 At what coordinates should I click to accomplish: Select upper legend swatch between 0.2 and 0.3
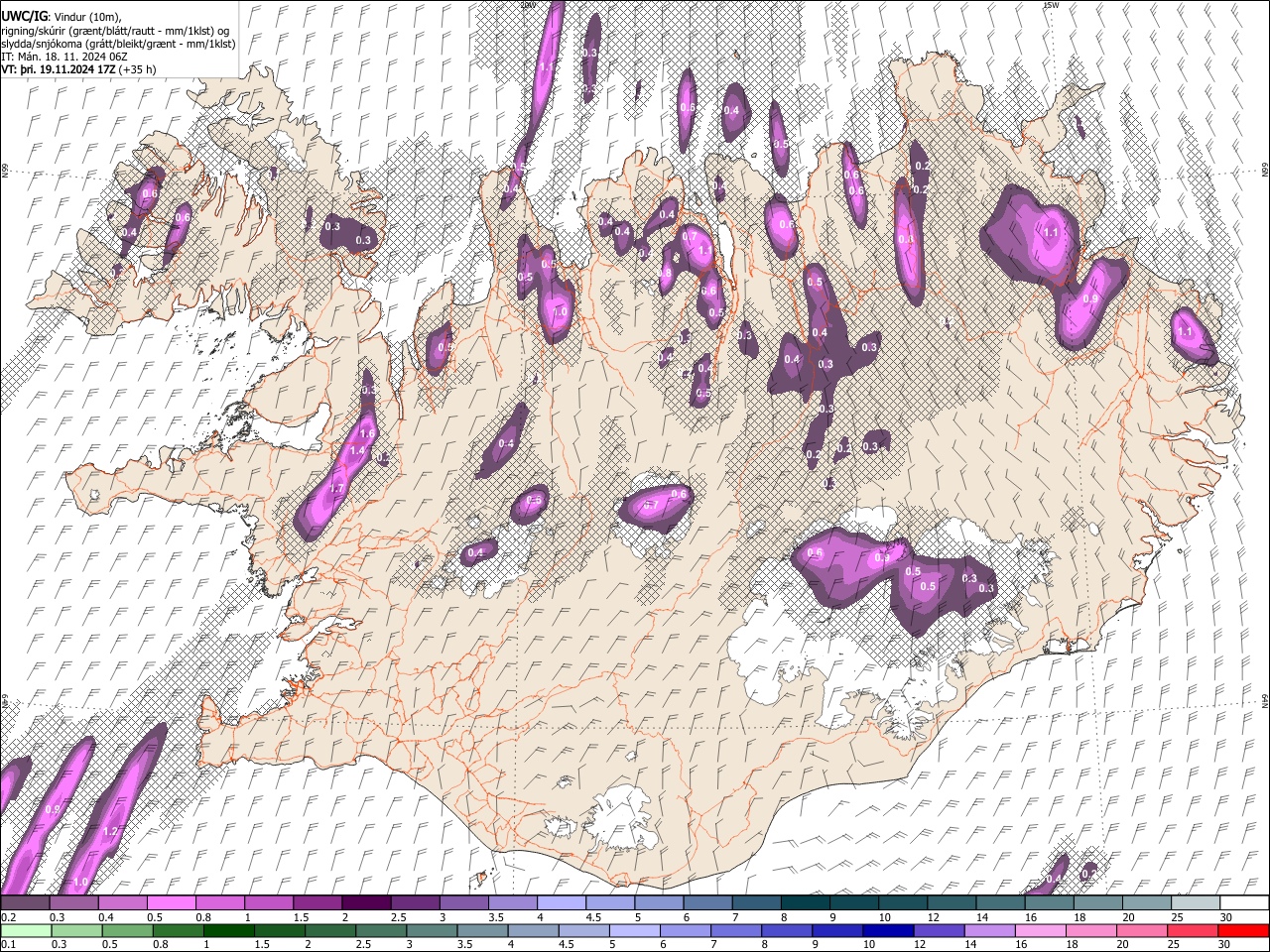point(26,903)
